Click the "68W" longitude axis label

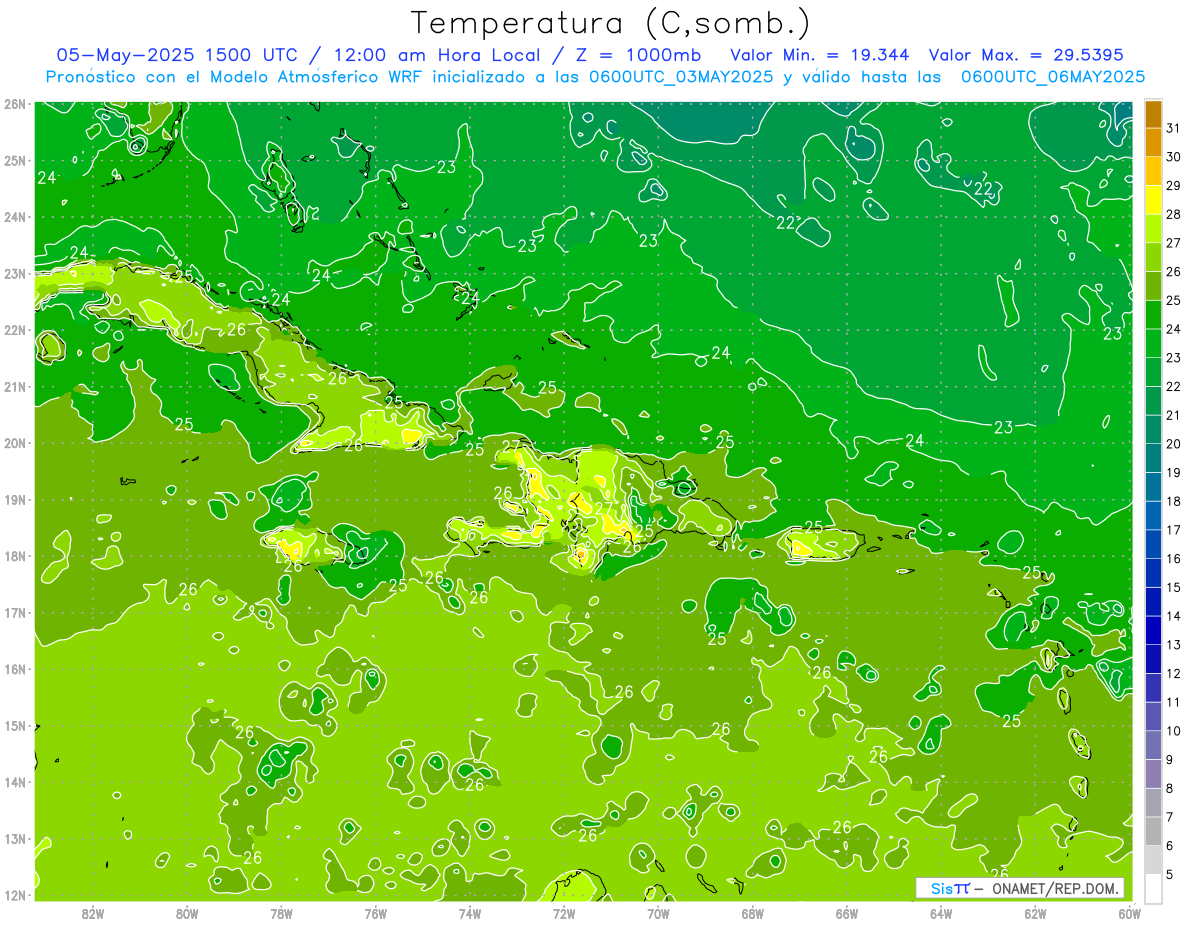coord(753,913)
